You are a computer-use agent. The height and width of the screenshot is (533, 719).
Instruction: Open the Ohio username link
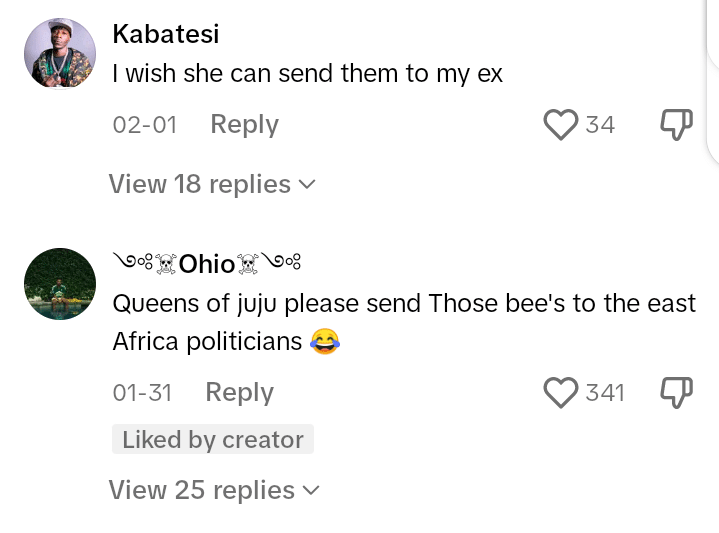pyautogui.click(x=207, y=264)
